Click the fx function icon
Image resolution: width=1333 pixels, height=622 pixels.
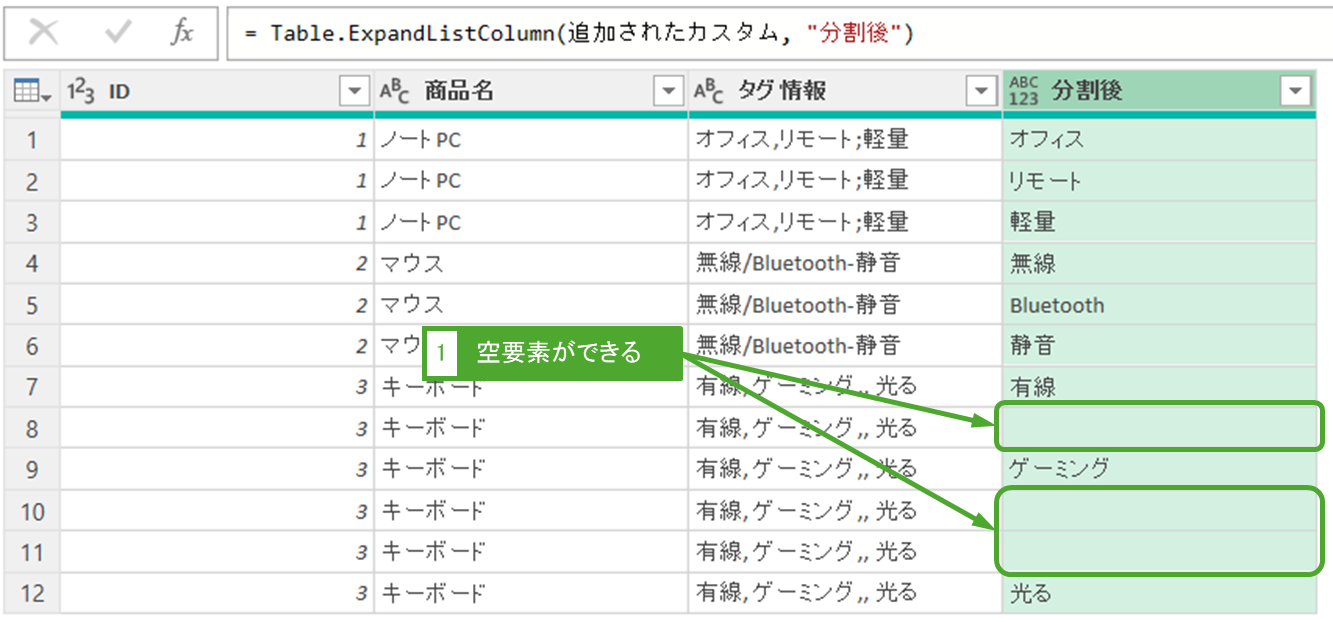pos(181,33)
